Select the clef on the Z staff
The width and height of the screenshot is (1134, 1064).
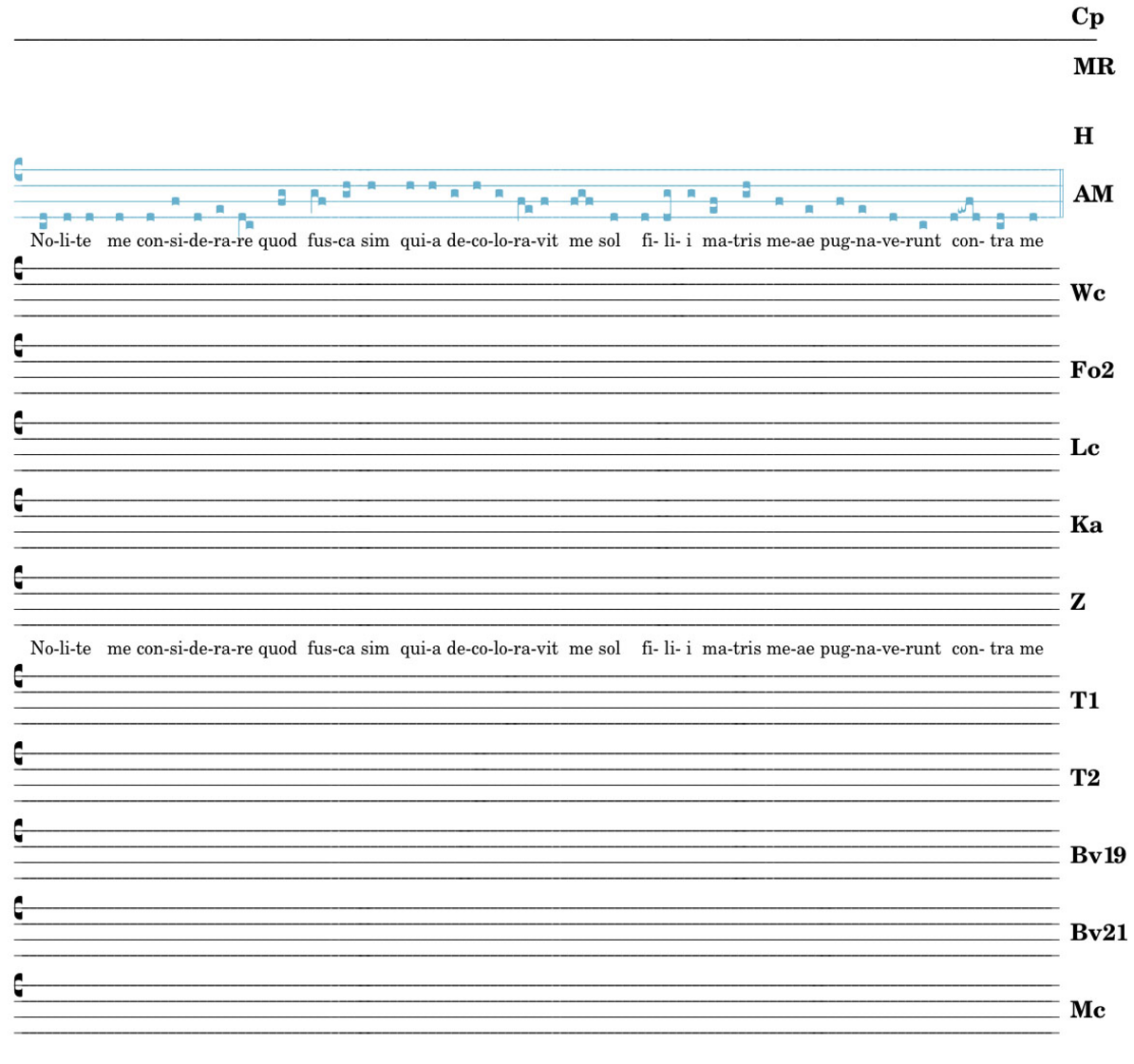point(18,578)
